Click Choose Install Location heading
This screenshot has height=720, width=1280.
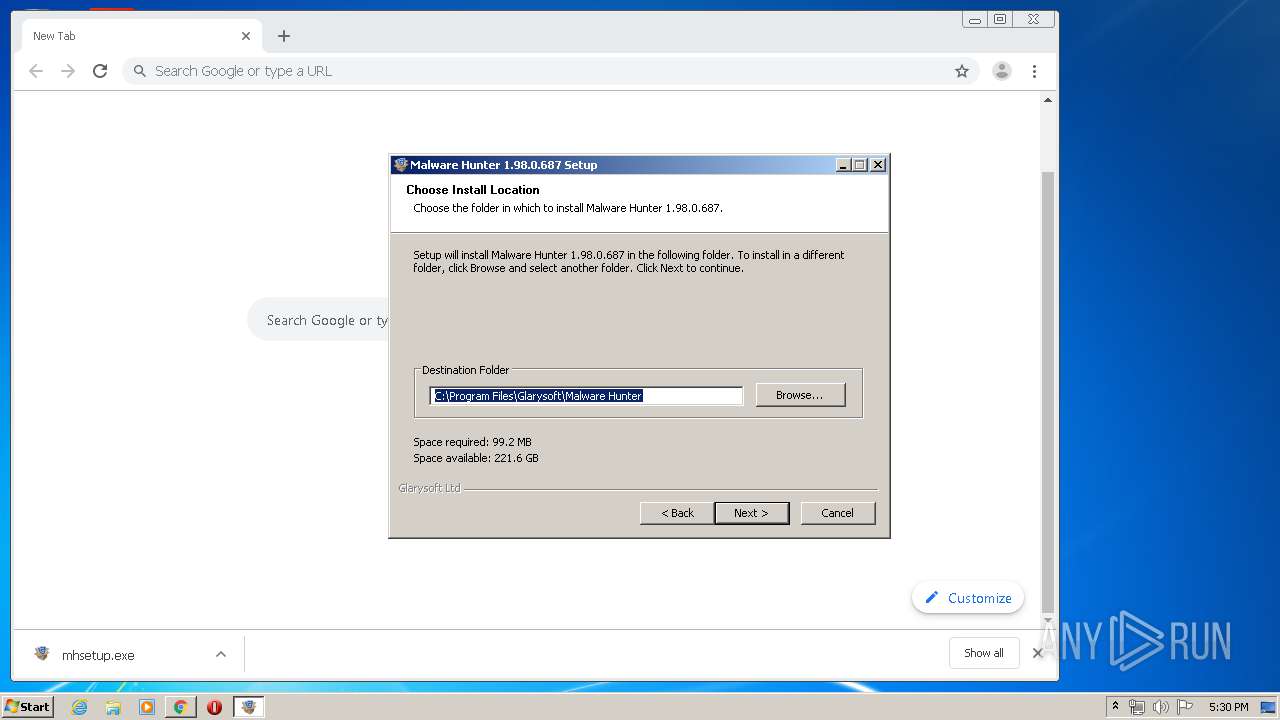click(473, 190)
